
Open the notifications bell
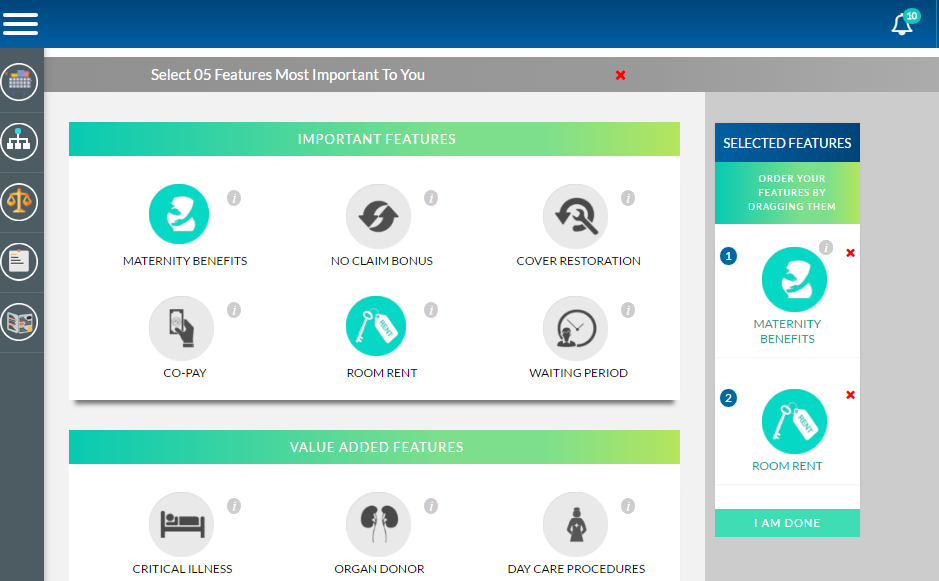902,25
